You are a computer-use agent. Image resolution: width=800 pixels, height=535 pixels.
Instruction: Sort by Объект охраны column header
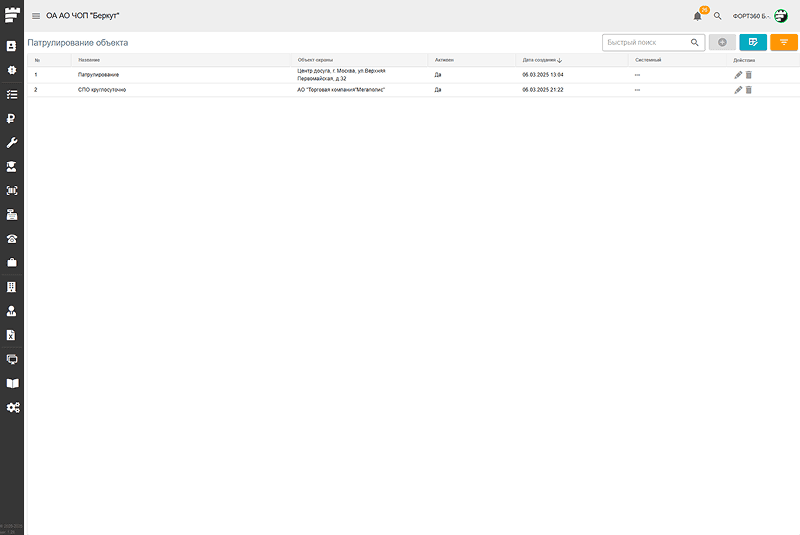[x=315, y=60]
